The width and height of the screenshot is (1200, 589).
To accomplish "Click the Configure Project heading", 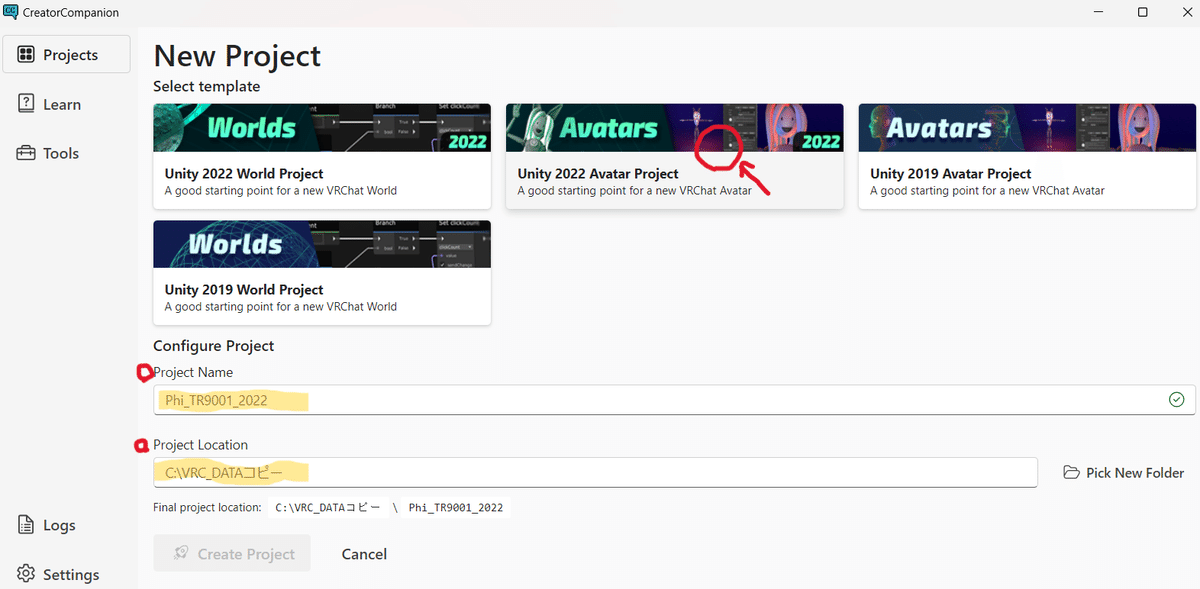I will [213, 346].
